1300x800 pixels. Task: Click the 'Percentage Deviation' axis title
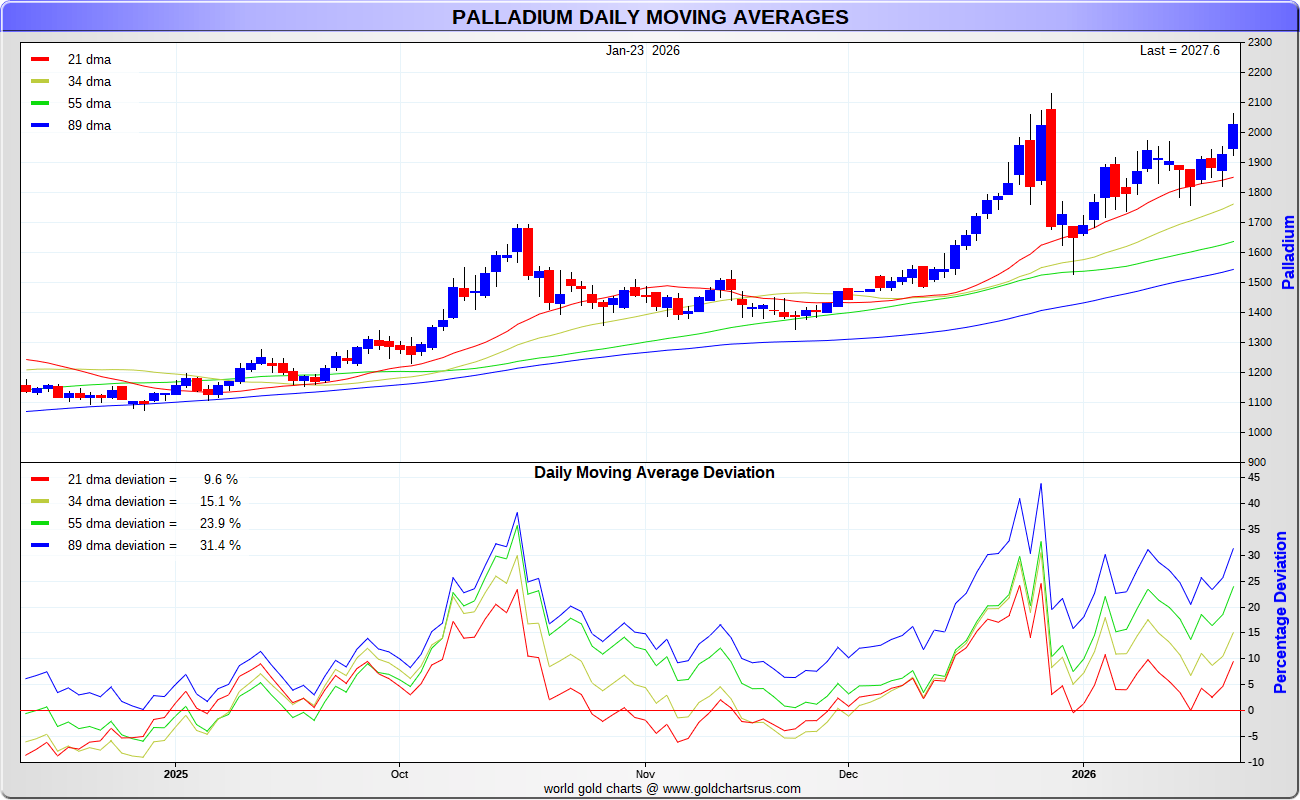coord(1281,612)
